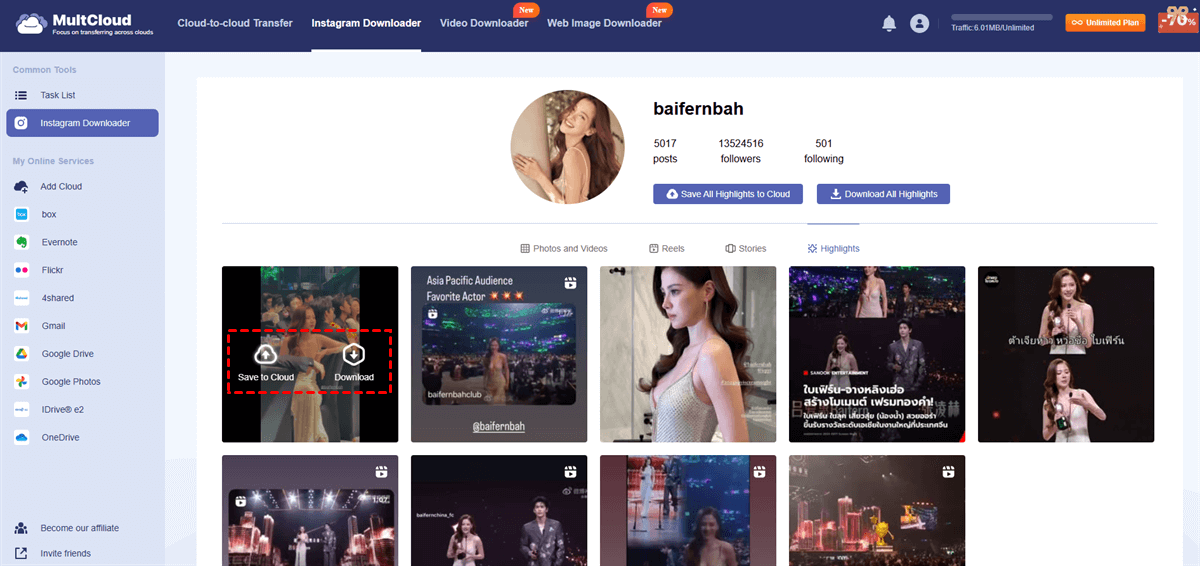
Task: Select the Google Photos service label
Action: click(71, 382)
